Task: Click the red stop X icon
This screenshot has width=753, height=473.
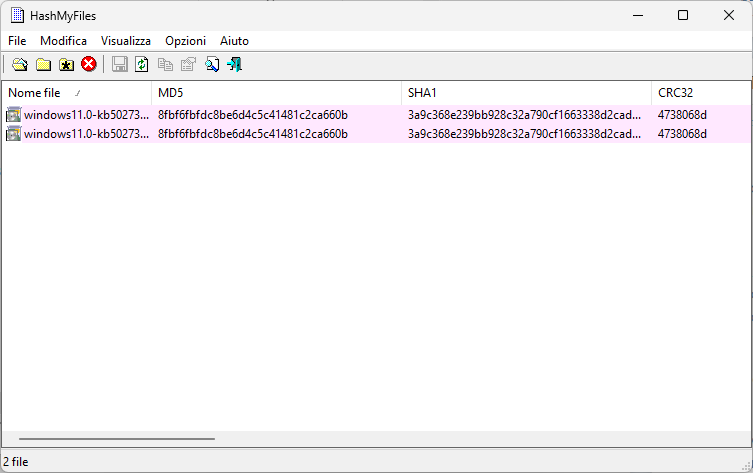Action: coord(89,64)
